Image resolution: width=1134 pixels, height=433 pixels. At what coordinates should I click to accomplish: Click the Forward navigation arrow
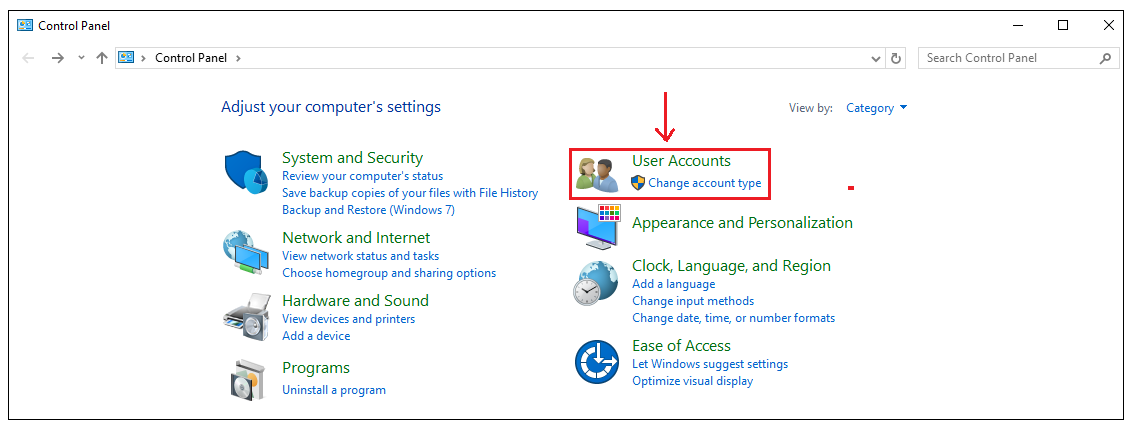(x=58, y=58)
